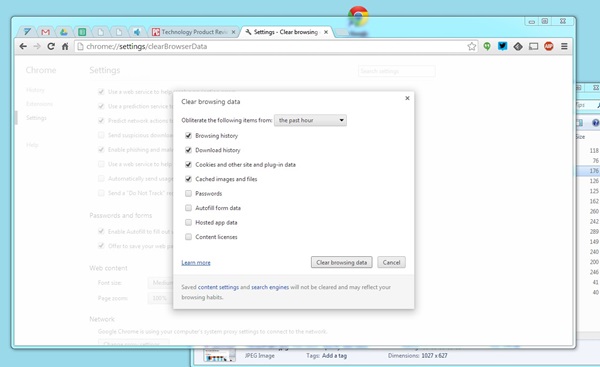Image resolution: width=600 pixels, height=367 pixels.
Task: Open the Adblock Plus extension icon
Action: pos(549,46)
